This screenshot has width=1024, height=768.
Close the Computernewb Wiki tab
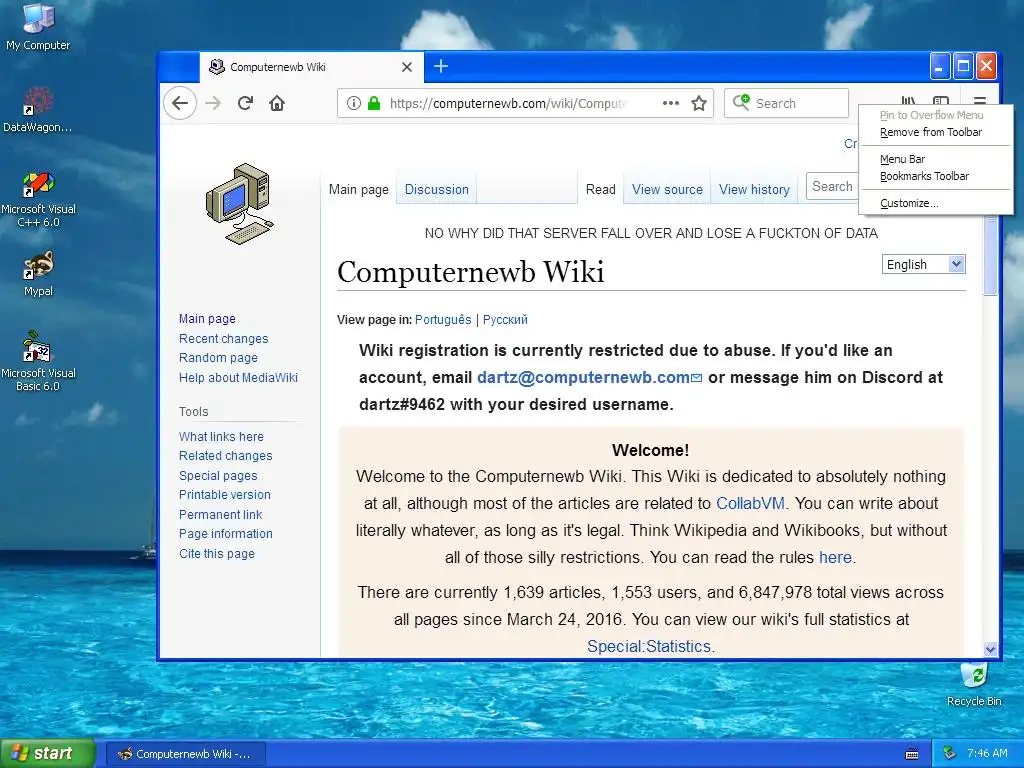(407, 67)
